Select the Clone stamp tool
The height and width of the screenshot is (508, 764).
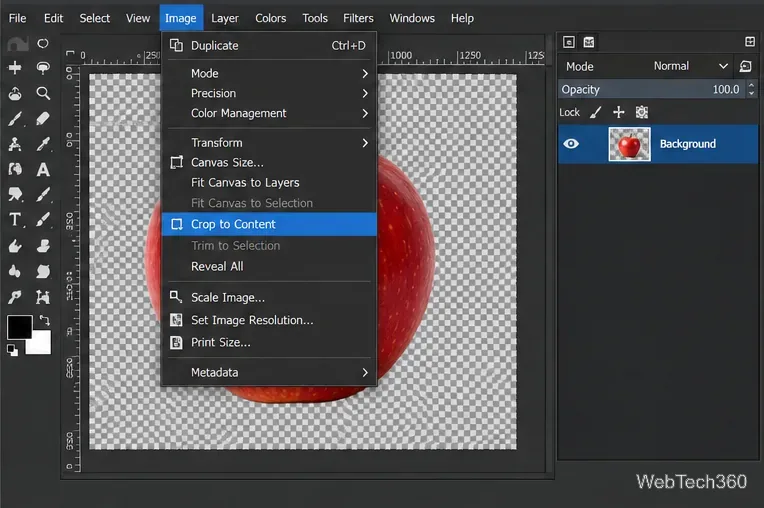click(43, 246)
